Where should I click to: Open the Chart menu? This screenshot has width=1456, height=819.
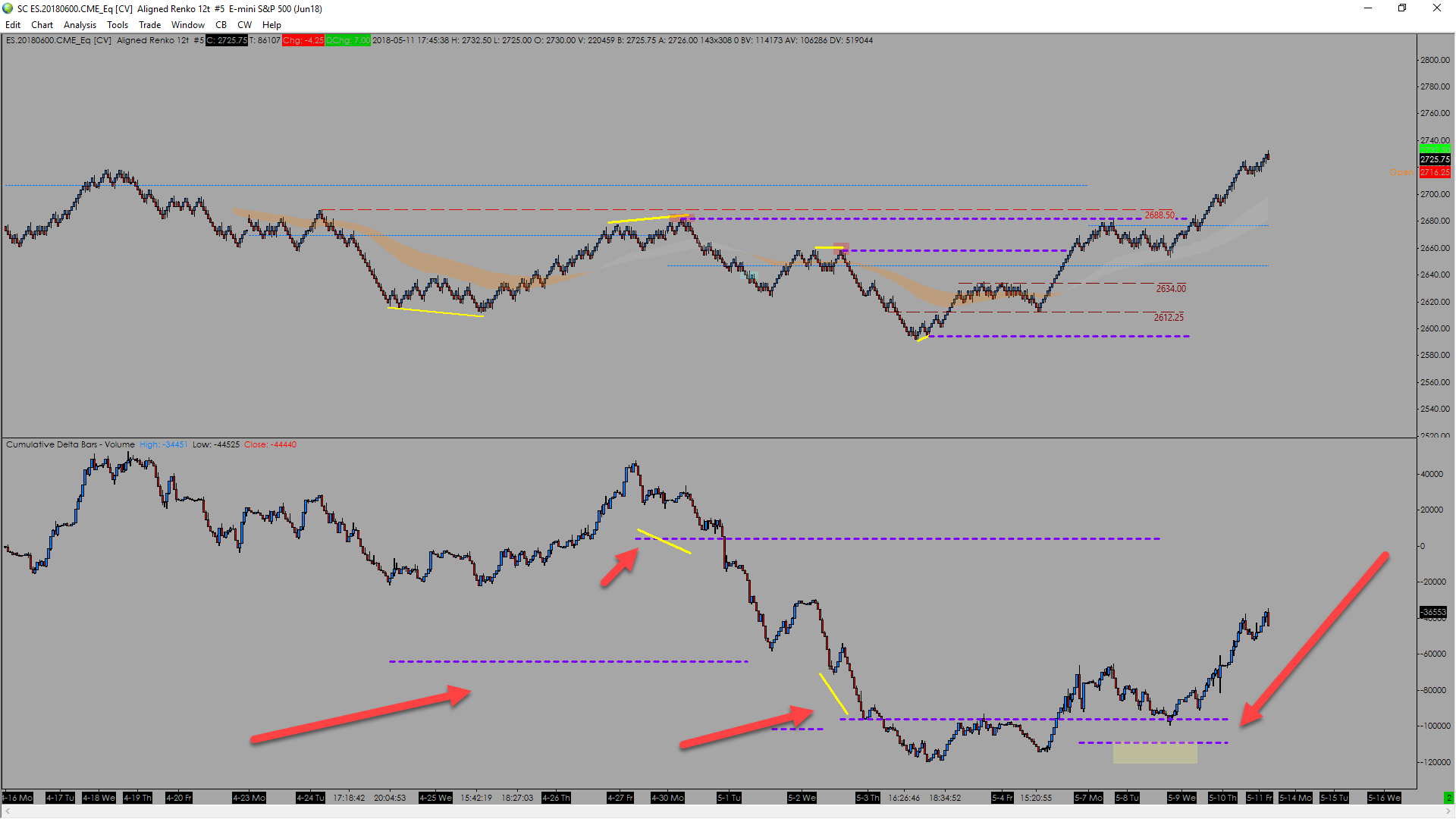click(42, 25)
